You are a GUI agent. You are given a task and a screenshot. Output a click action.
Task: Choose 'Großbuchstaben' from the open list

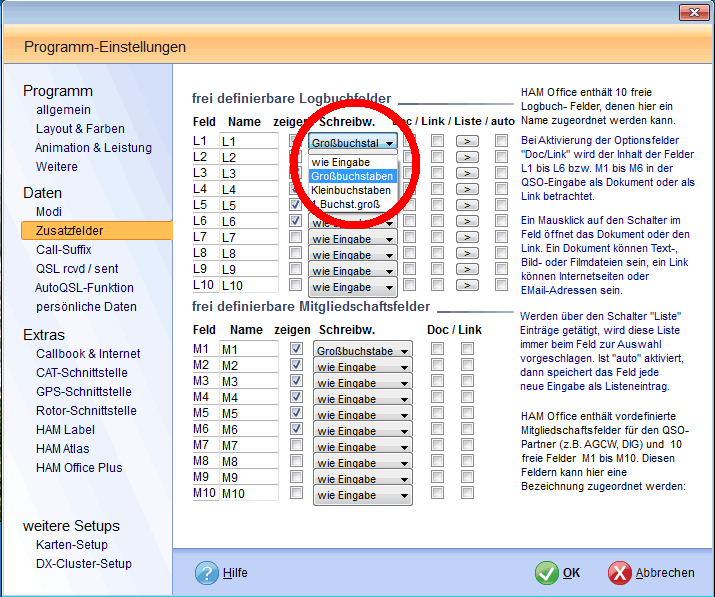(352, 176)
